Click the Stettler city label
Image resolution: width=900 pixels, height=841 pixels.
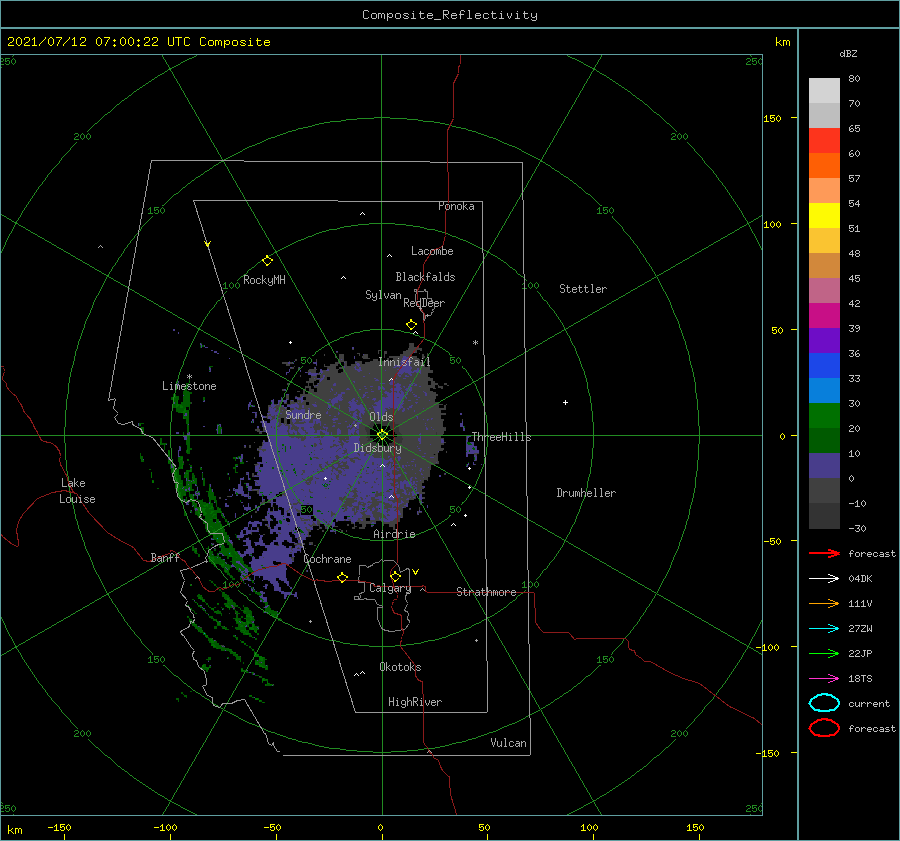click(x=583, y=289)
